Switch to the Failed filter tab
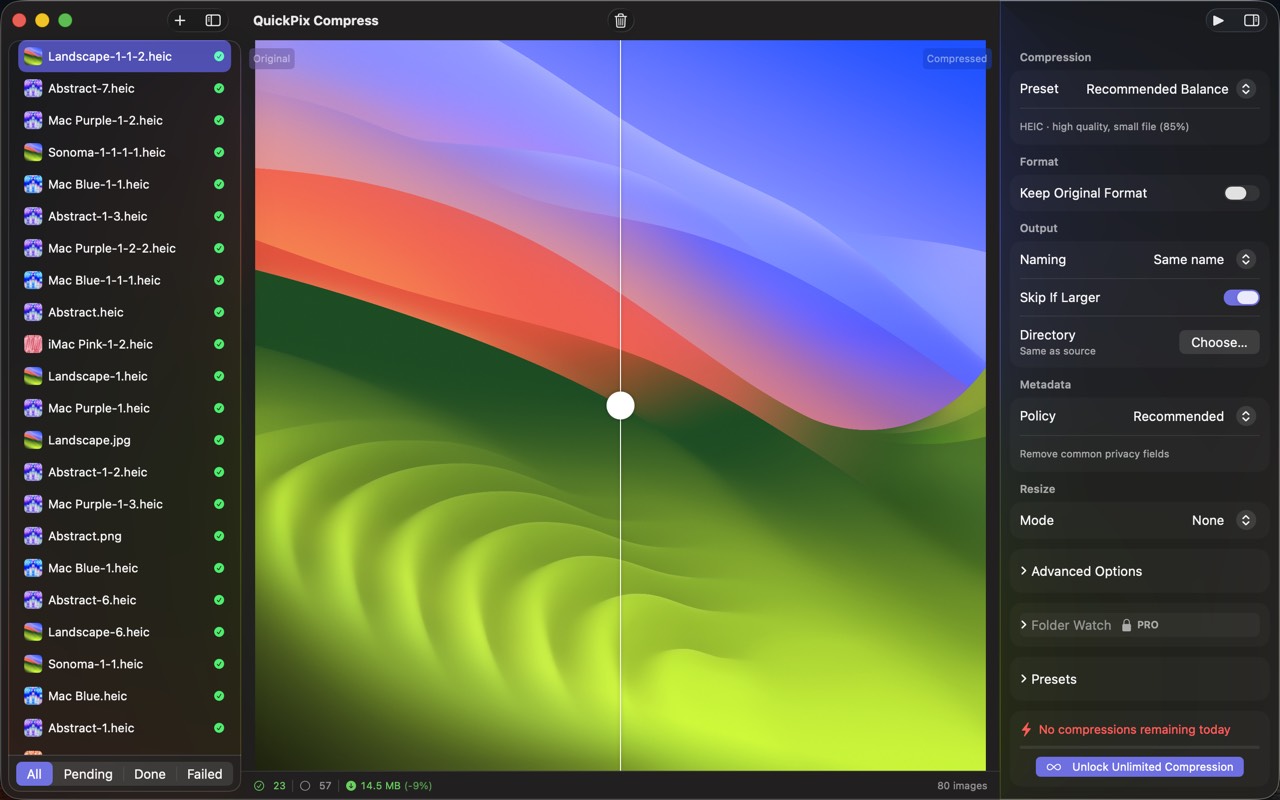This screenshot has width=1280, height=800. pos(205,774)
